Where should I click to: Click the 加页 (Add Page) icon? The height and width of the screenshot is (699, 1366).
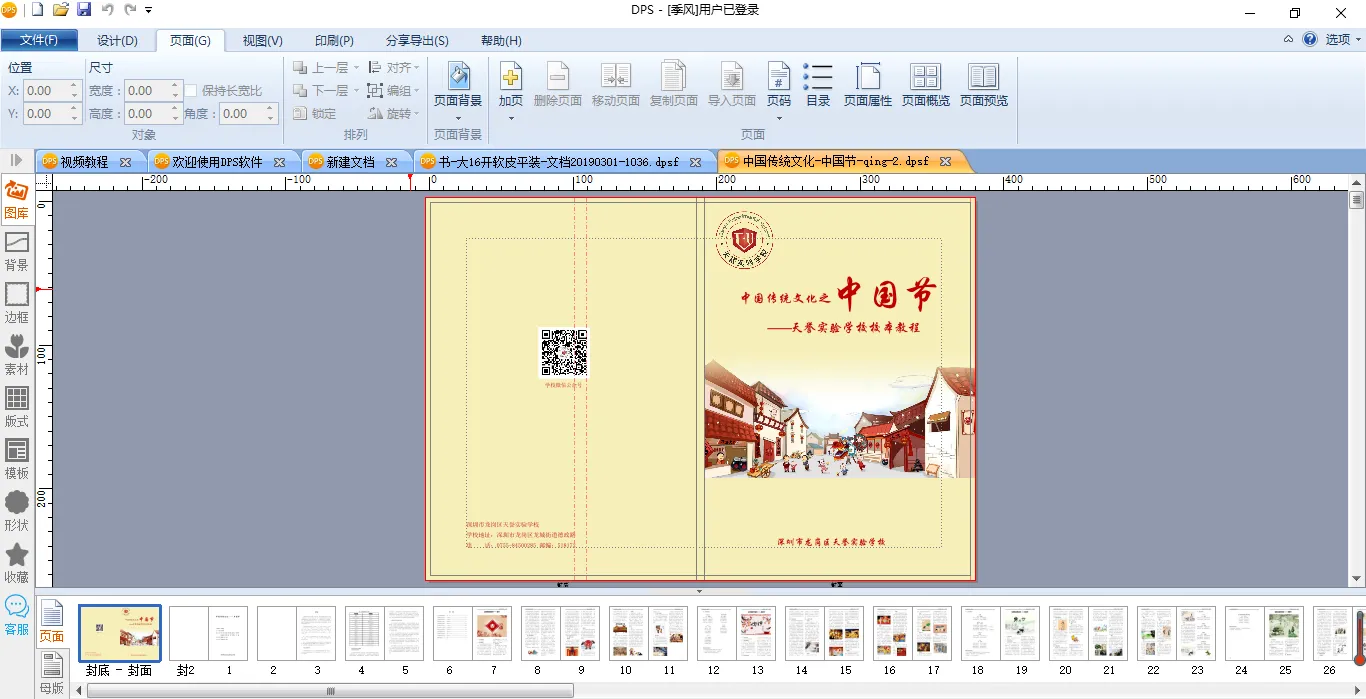point(511,78)
